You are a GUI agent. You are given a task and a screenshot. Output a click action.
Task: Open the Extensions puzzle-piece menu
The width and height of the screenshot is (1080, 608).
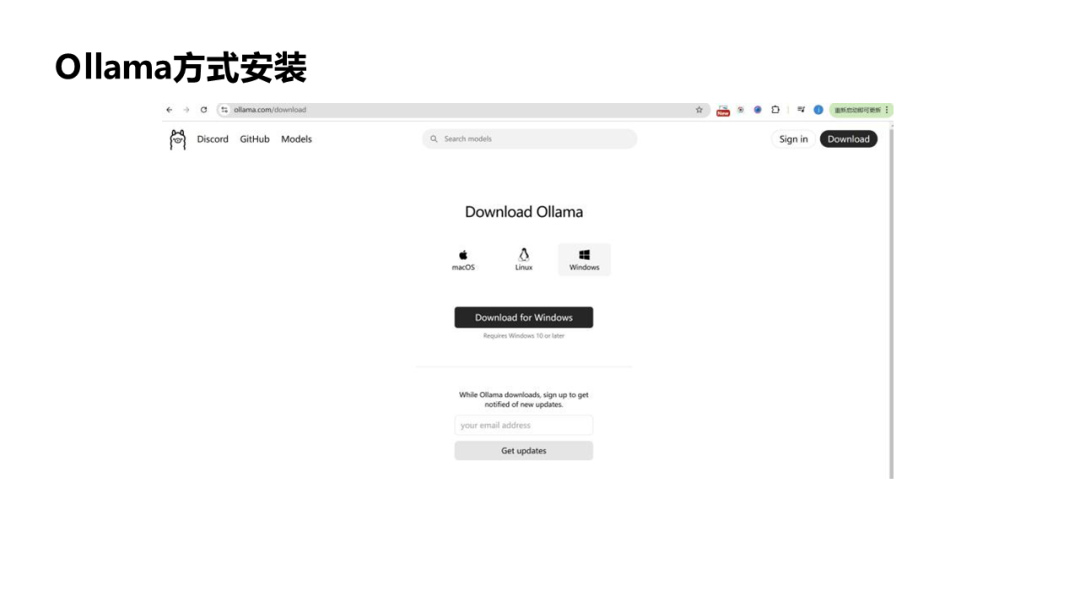click(x=776, y=109)
